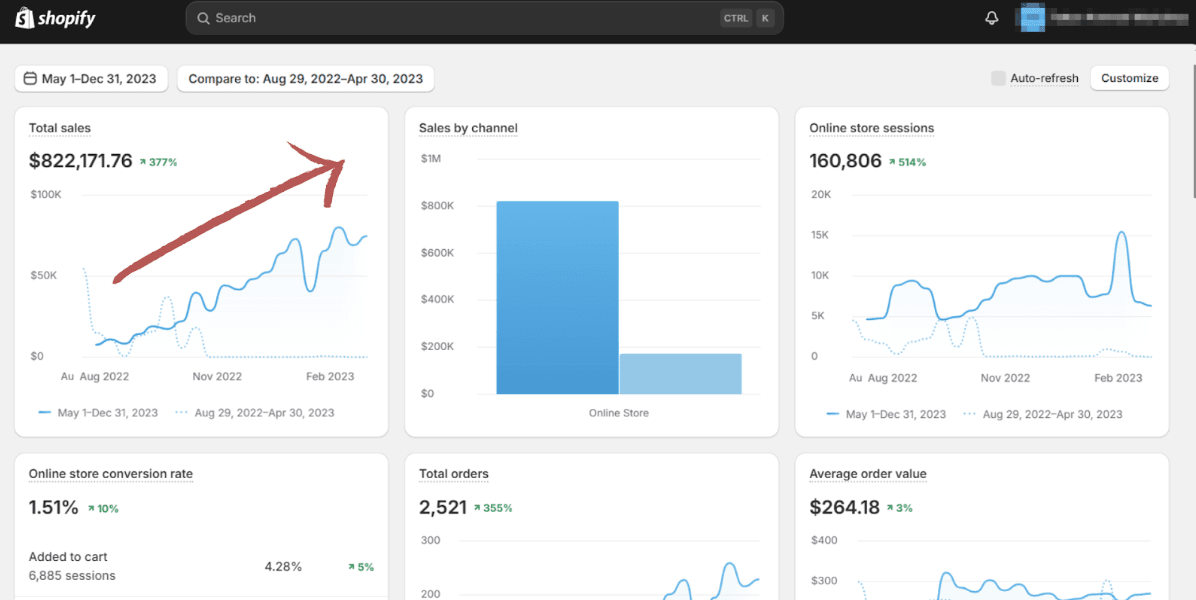Click the 1.51% conversion rate value
The height and width of the screenshot is (600, 1196).
tap(53, 508)
